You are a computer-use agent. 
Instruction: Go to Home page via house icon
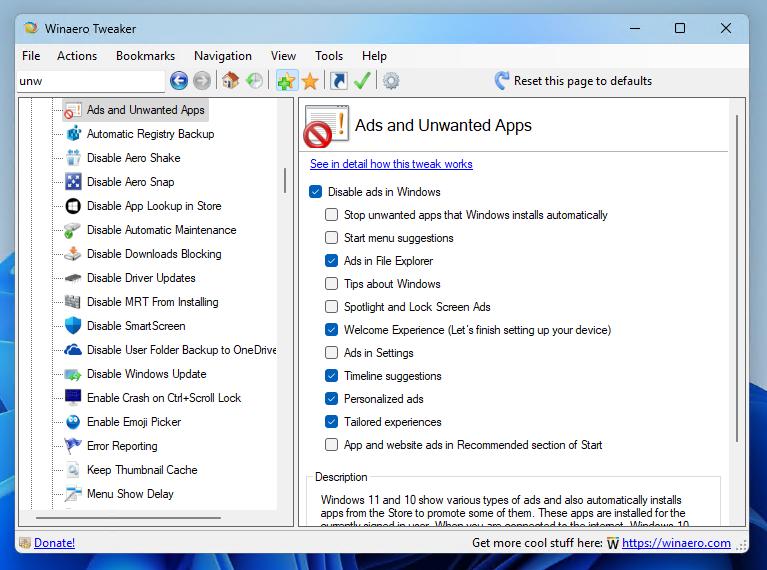click(x=230, y=81)
